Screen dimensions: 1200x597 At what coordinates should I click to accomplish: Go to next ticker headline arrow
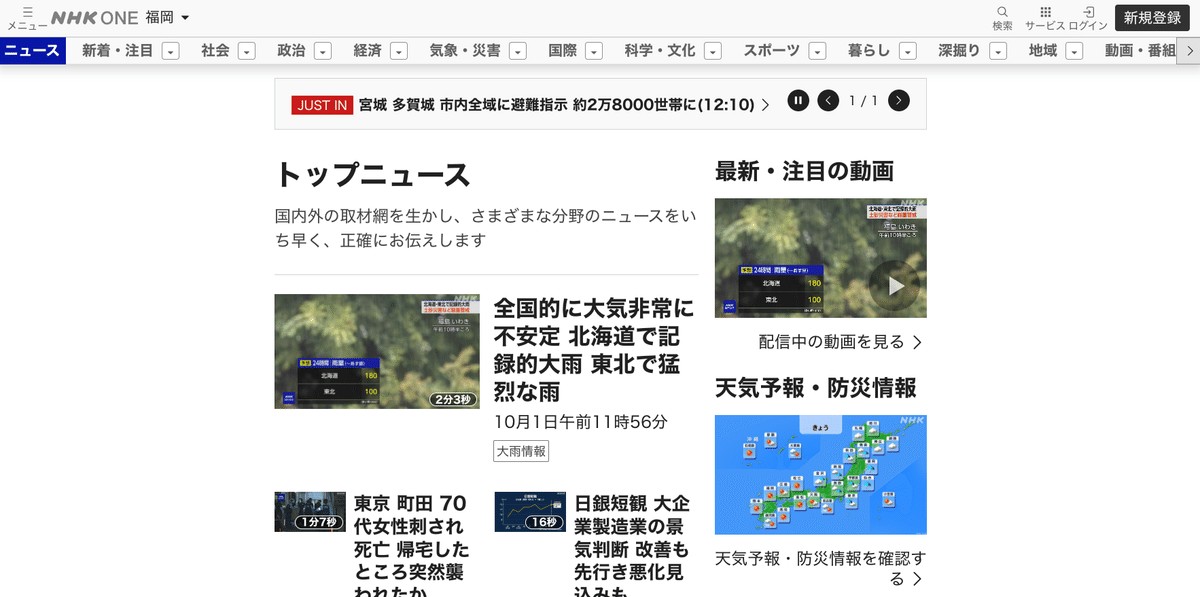click(898, 100)
